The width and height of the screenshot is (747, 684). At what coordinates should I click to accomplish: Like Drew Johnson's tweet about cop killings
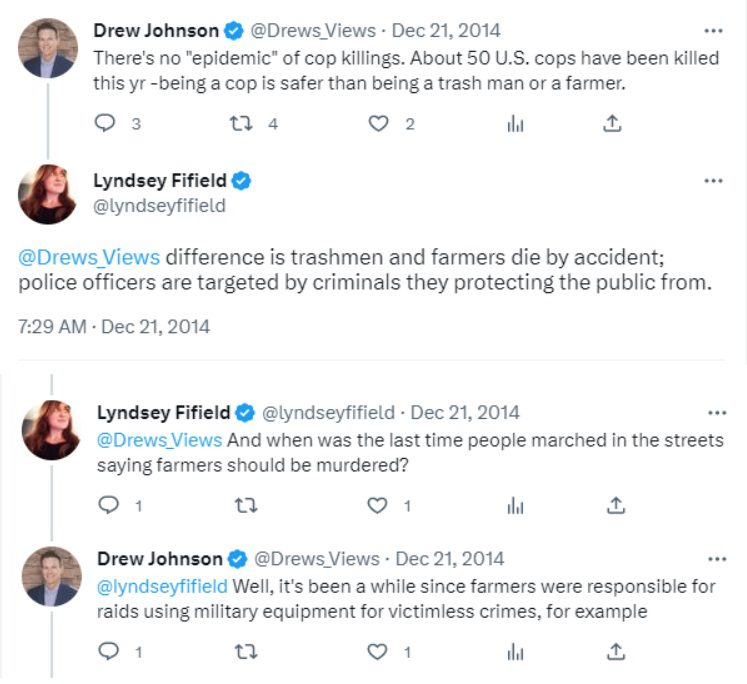(x=378, y=124)
